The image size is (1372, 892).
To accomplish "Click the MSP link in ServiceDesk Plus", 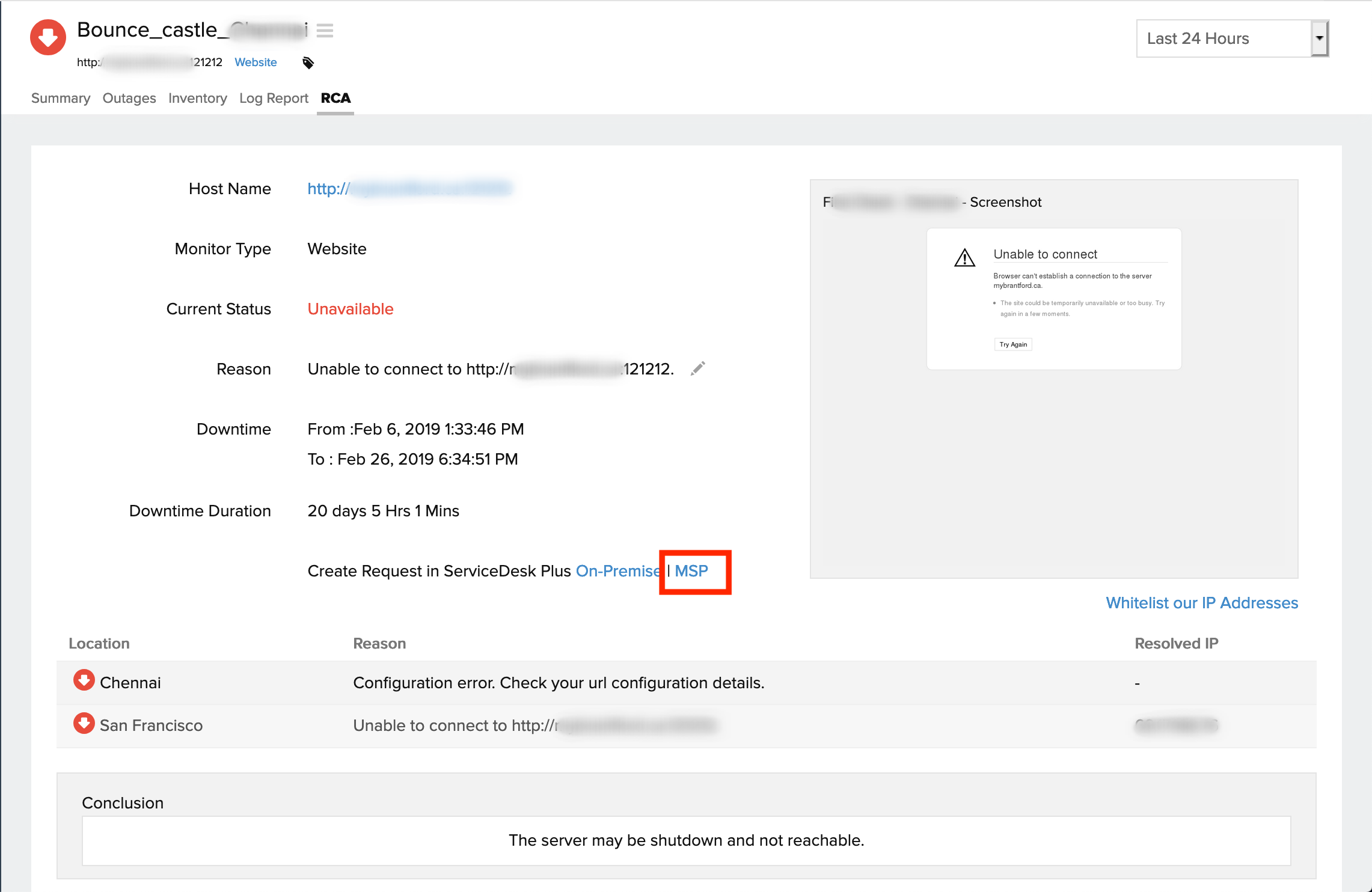I will [x=693, y=570].
